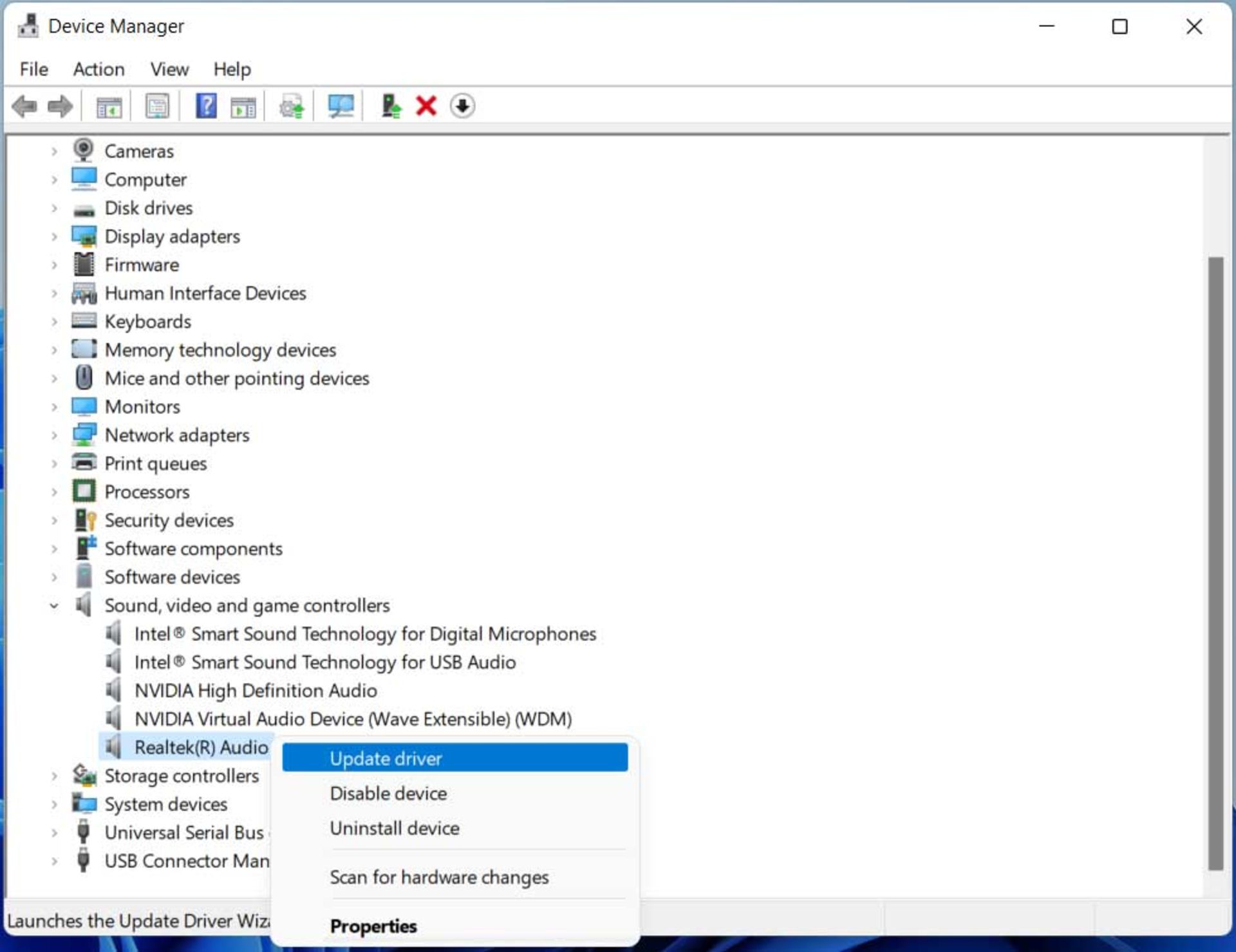Click the Disable device down-arrow icon
The width and height of the screenshot is (1236, 952).
(462, 106)
